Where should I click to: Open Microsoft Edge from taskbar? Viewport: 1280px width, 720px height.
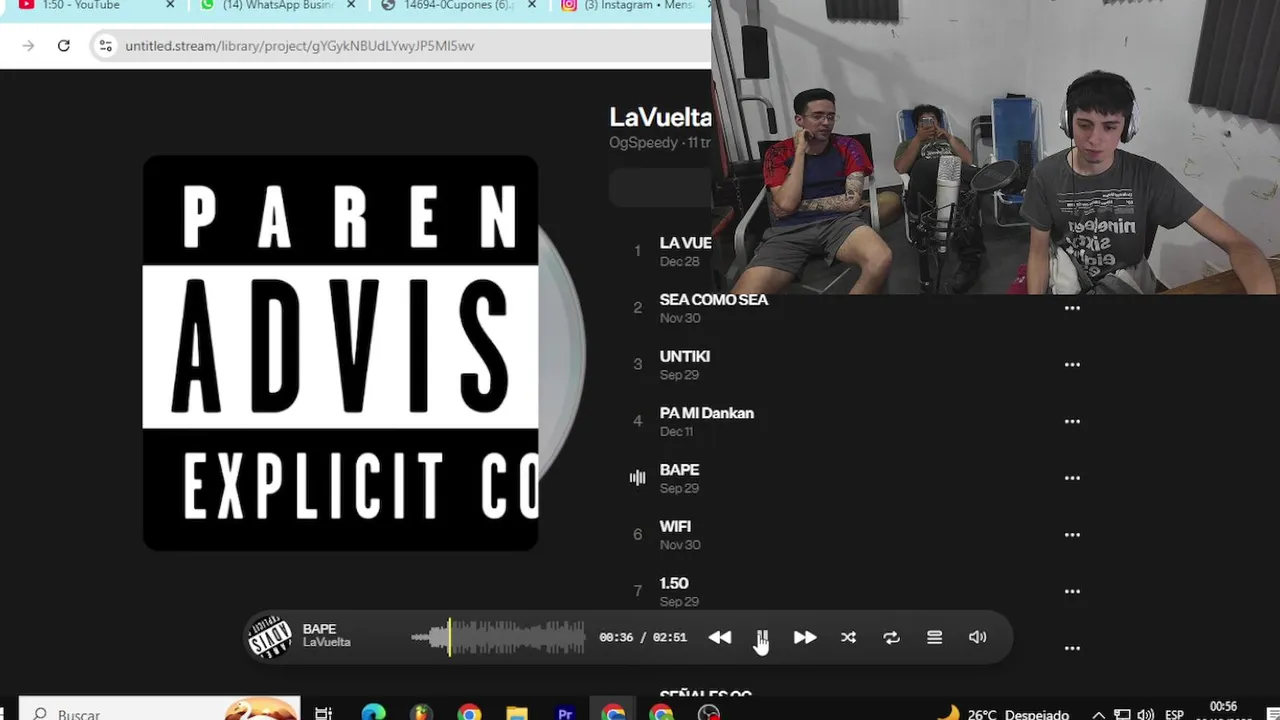[x=373, y=713]
